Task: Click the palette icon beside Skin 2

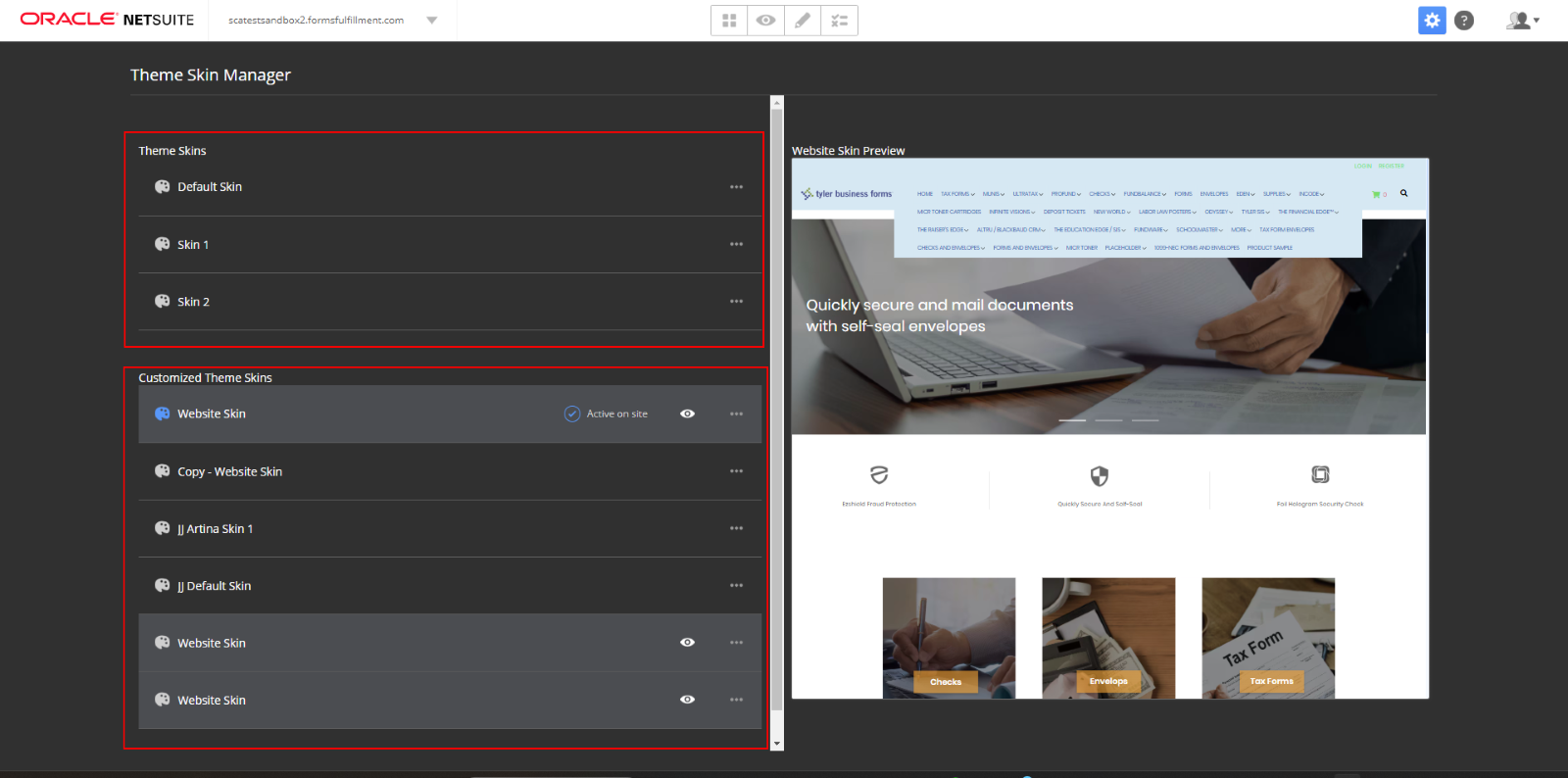Action: tap(163, 302)
